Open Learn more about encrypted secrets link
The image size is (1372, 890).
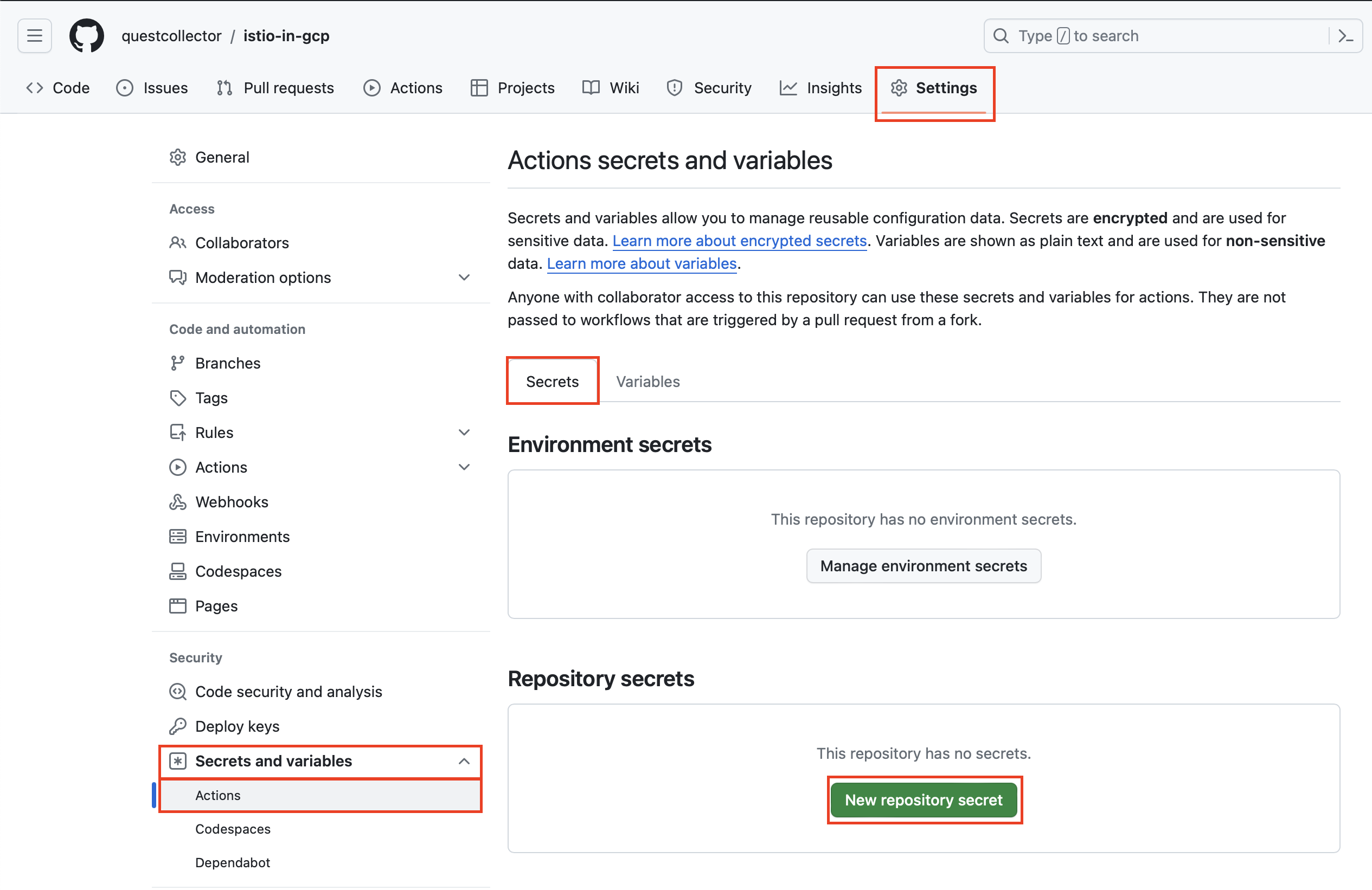coord(739,241)
